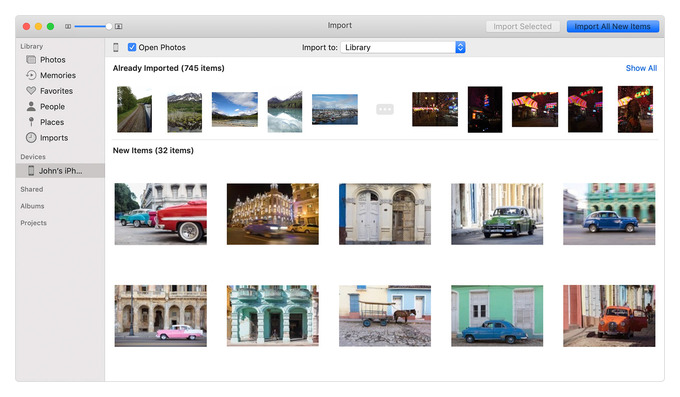Select the old arched doors photo

(x=385, y=214)
